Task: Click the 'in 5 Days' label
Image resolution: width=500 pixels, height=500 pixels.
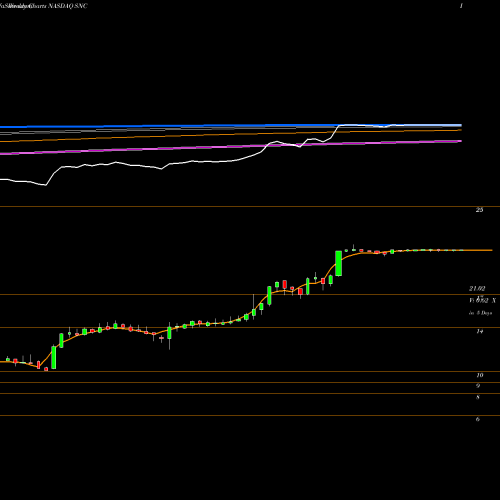Action: coord(480,313)
